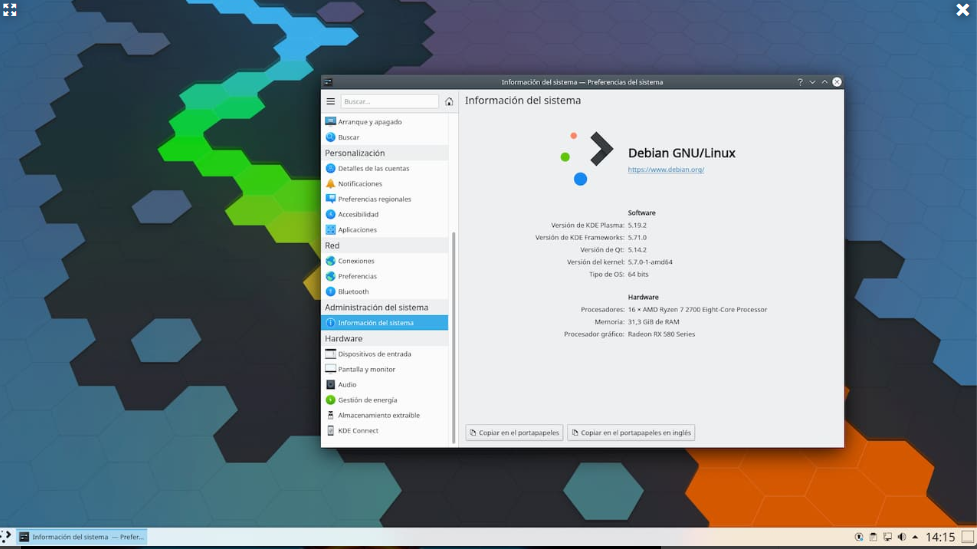Open Arranque y apagado settings

[384, 122]
